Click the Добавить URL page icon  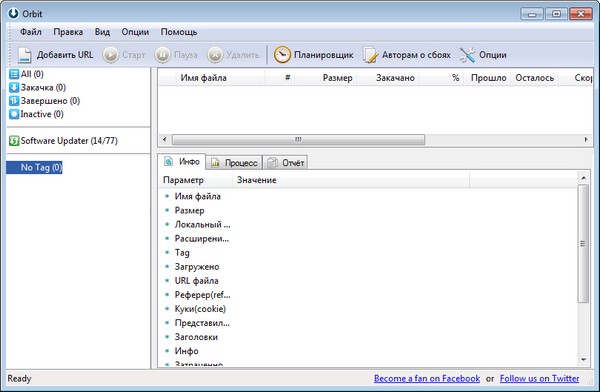[x=24, y=55]
